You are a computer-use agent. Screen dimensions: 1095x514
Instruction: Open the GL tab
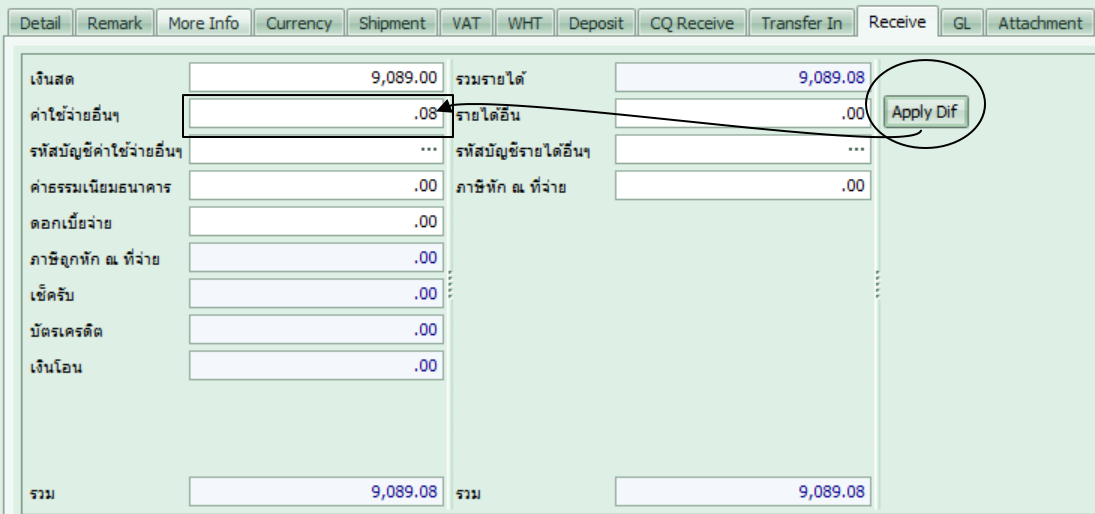(x=962, y=23)
